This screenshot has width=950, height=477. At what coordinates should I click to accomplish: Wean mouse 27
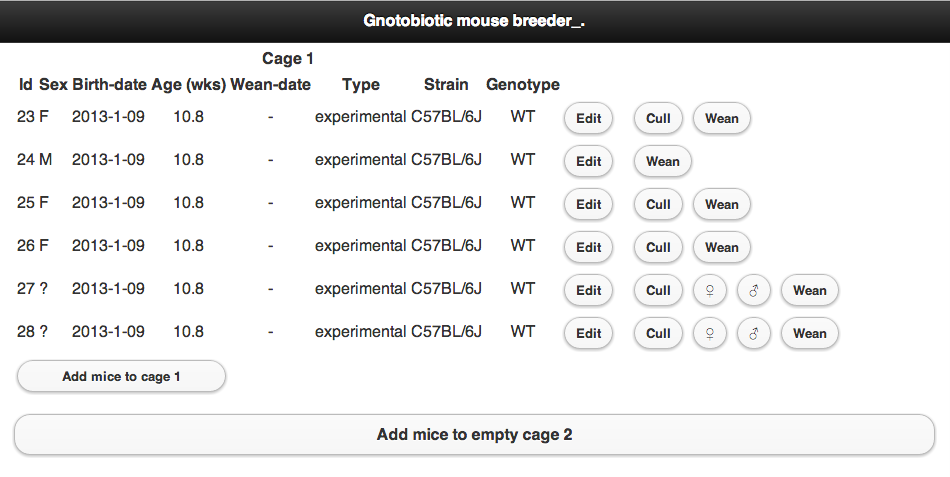coord(810,291)
